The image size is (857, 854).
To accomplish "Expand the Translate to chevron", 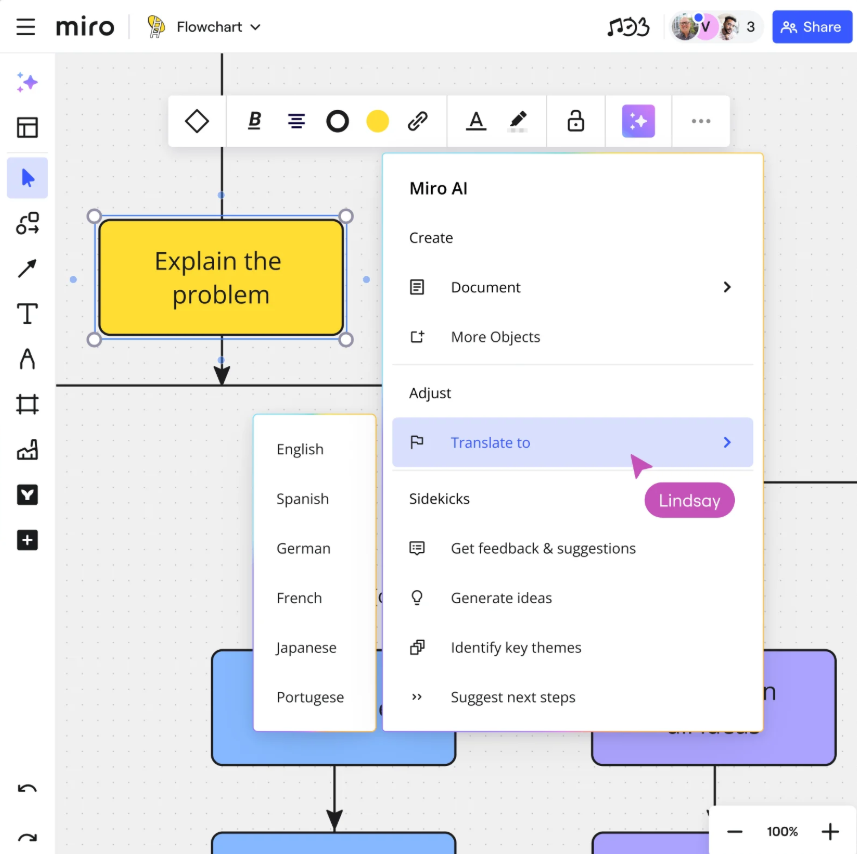I will (727, 442).
